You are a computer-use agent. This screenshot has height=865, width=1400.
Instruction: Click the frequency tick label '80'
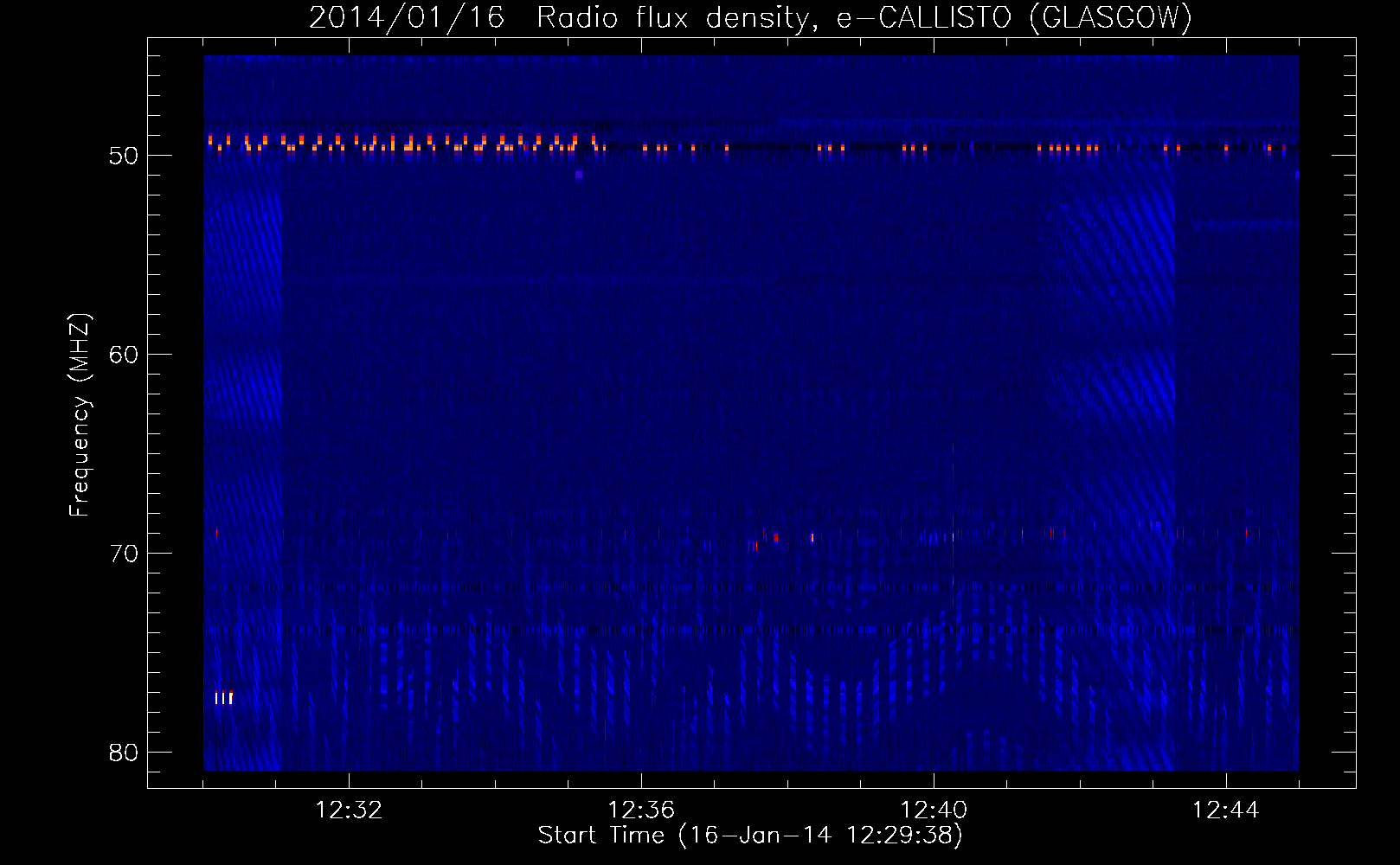click(x=124, y=753)
